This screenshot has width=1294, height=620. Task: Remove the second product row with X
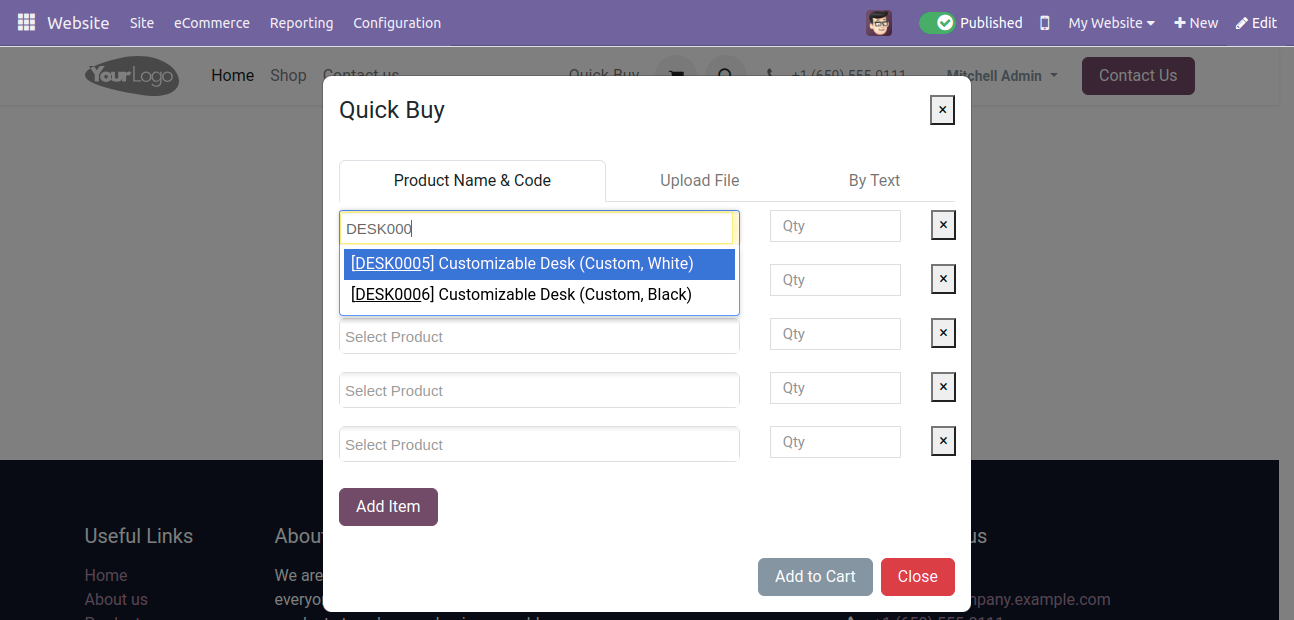tap(943, 279)
